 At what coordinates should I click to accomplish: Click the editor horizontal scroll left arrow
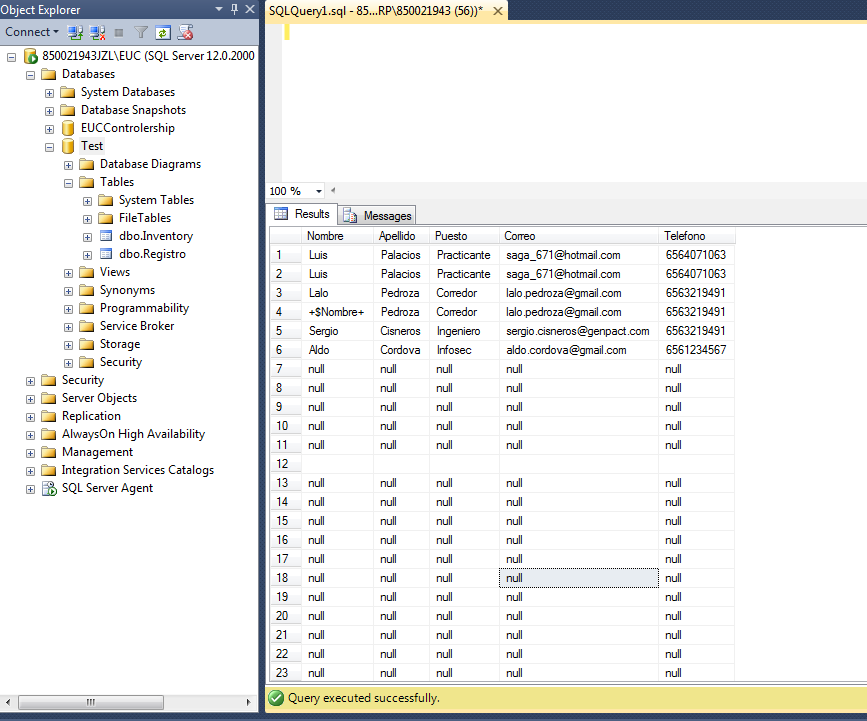333,191
